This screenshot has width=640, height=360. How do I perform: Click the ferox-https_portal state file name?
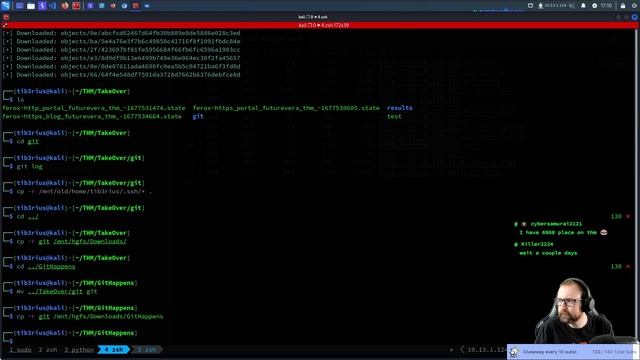click(286, 108)
